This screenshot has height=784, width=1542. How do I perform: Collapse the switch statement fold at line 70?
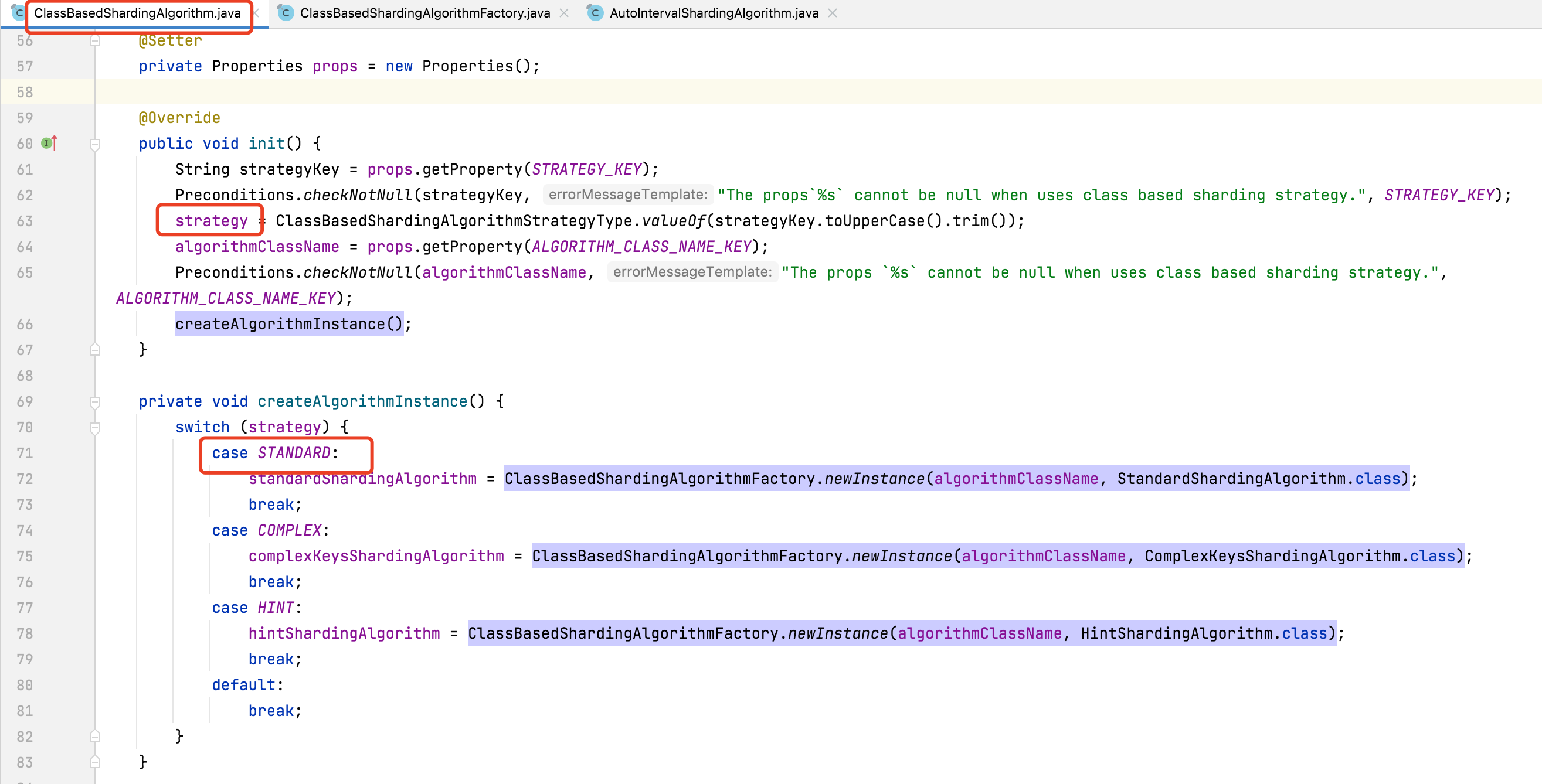pos(94,427)
